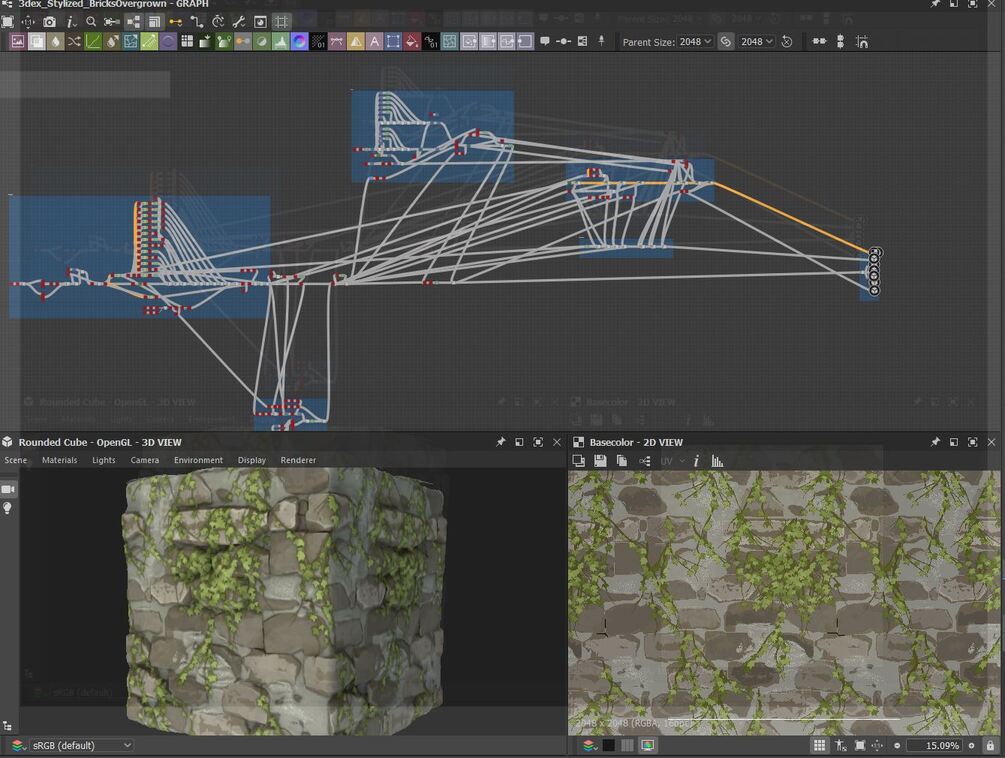Add a Channels Shuffle node
This screenshot has width=1005, height=758.
coord(74,42)
